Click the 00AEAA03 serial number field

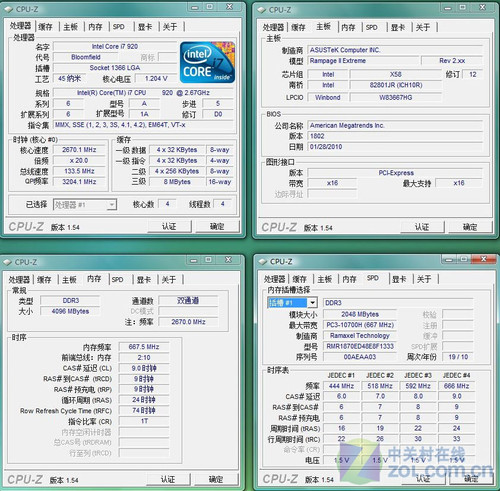[x=360, y=357]
